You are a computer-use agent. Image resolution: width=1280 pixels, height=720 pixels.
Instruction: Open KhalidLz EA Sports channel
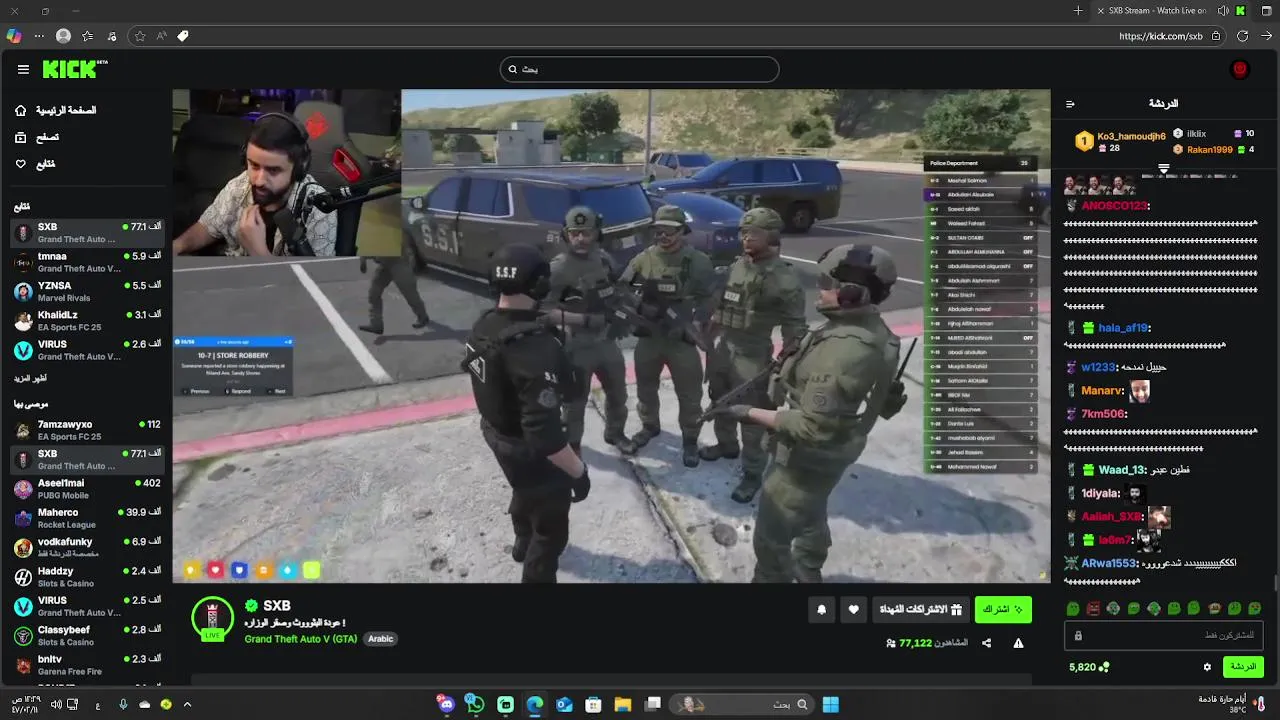click(87, 321)
